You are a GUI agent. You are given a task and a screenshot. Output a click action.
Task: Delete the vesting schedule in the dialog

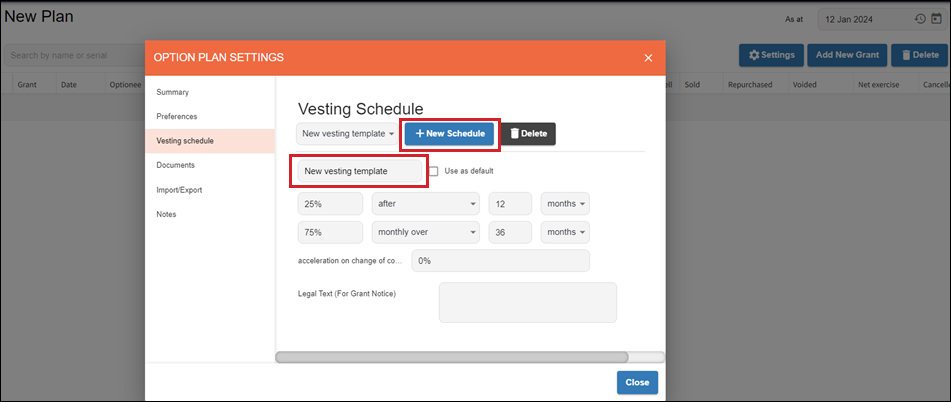[x=528, y=133]
